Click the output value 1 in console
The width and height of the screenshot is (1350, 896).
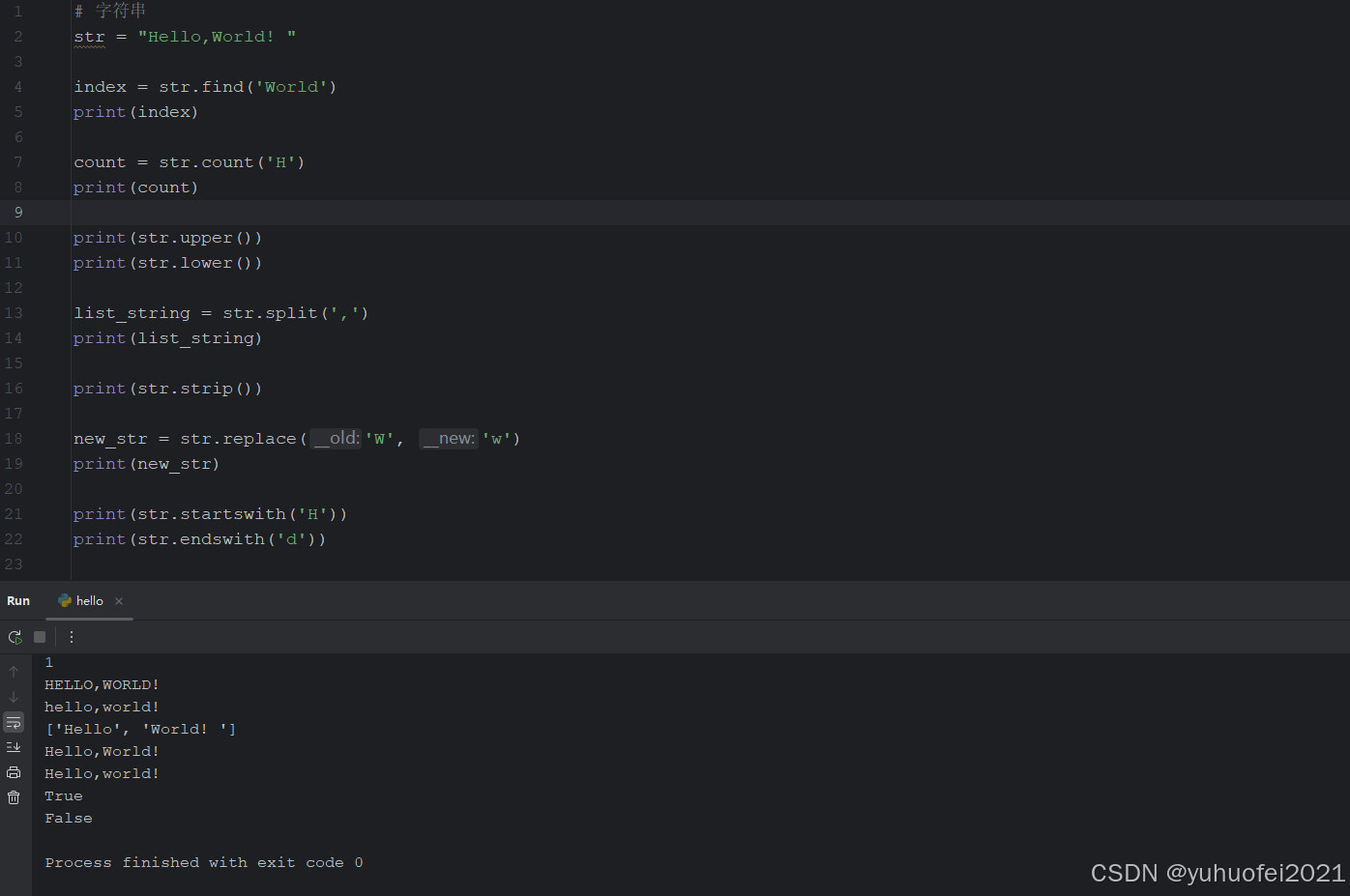[x=49, y=663]
